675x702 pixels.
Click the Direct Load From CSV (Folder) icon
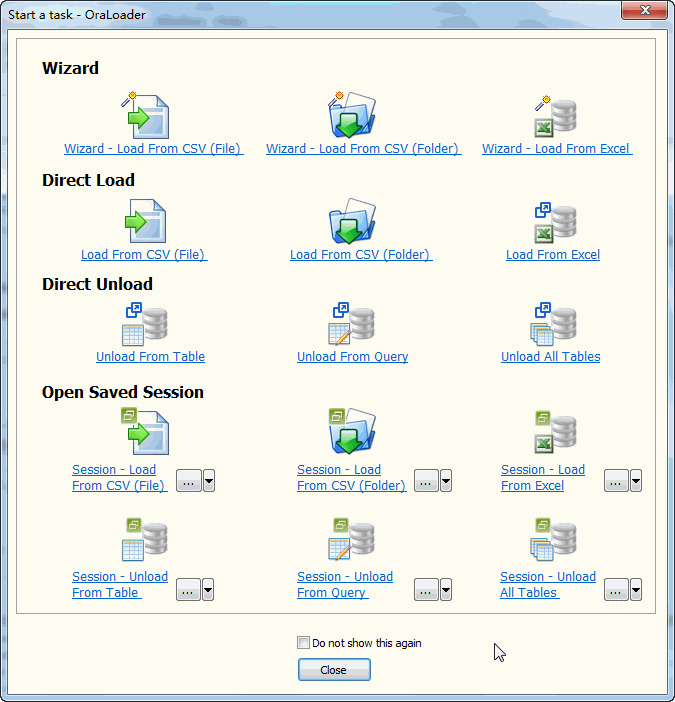point(352,221)
